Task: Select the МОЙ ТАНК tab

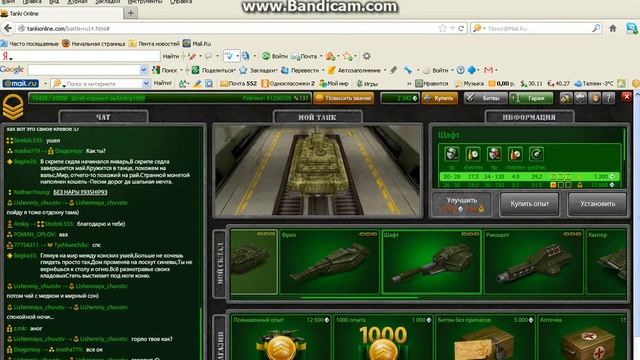Action: pos(317,117)
